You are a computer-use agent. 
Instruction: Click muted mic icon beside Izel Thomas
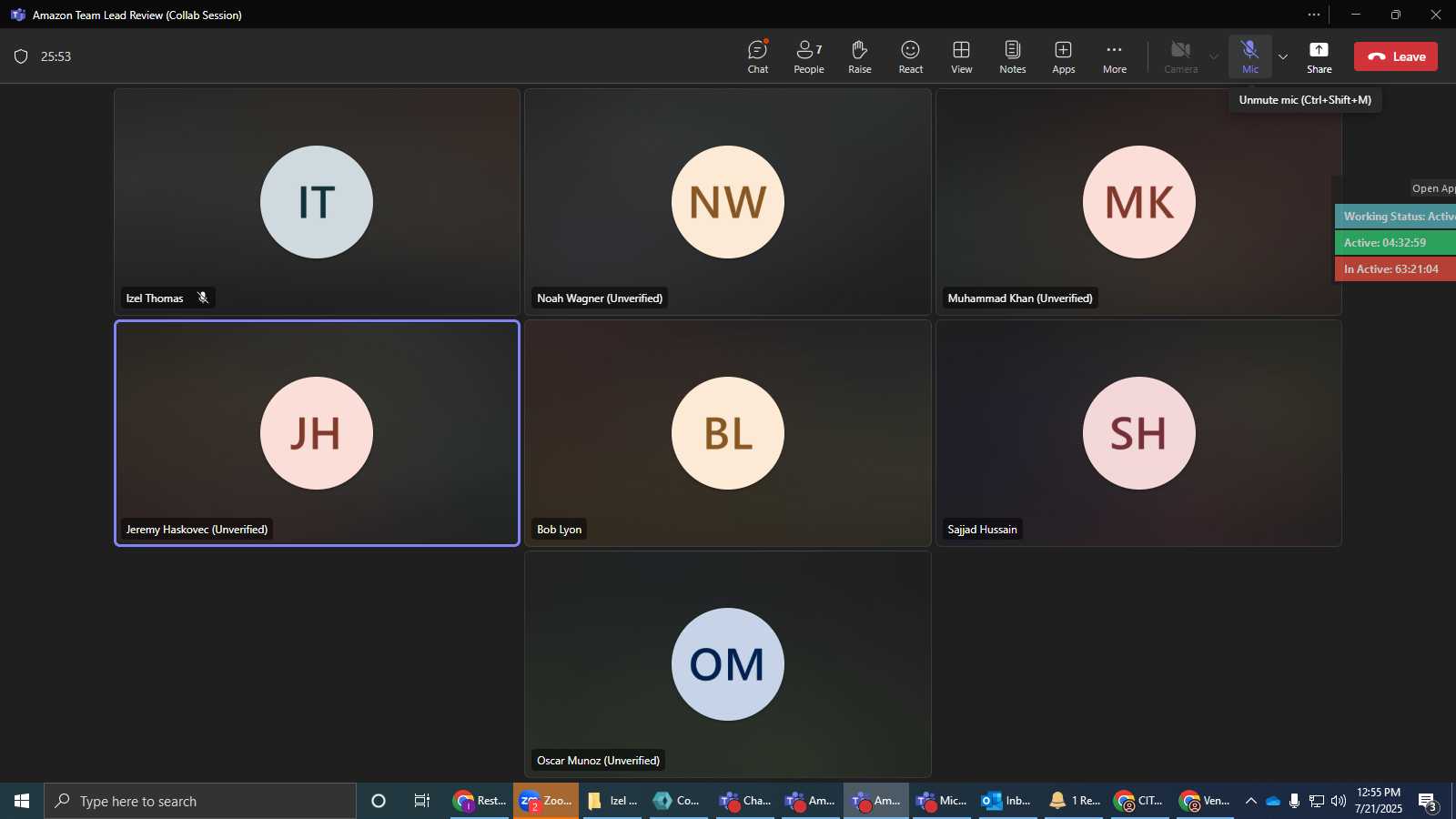203,298
